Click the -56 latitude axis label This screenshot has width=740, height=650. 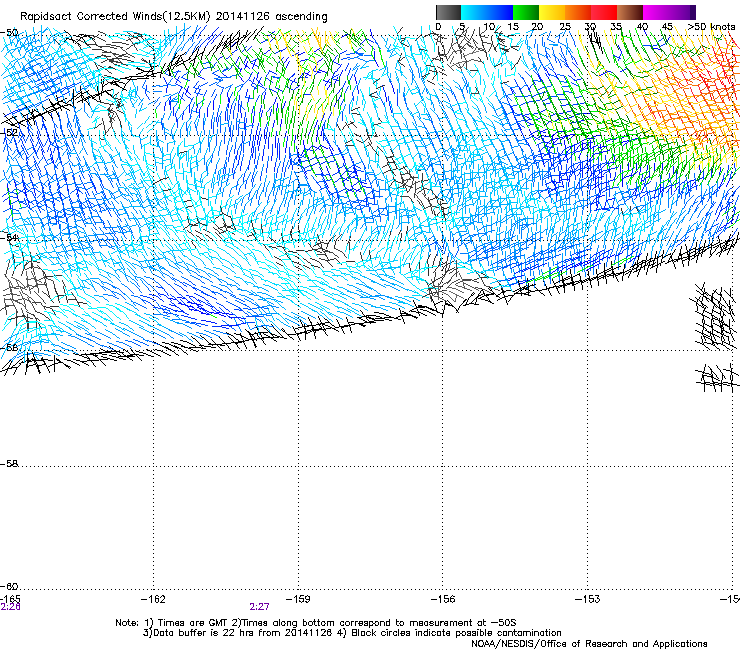(9, 347)
